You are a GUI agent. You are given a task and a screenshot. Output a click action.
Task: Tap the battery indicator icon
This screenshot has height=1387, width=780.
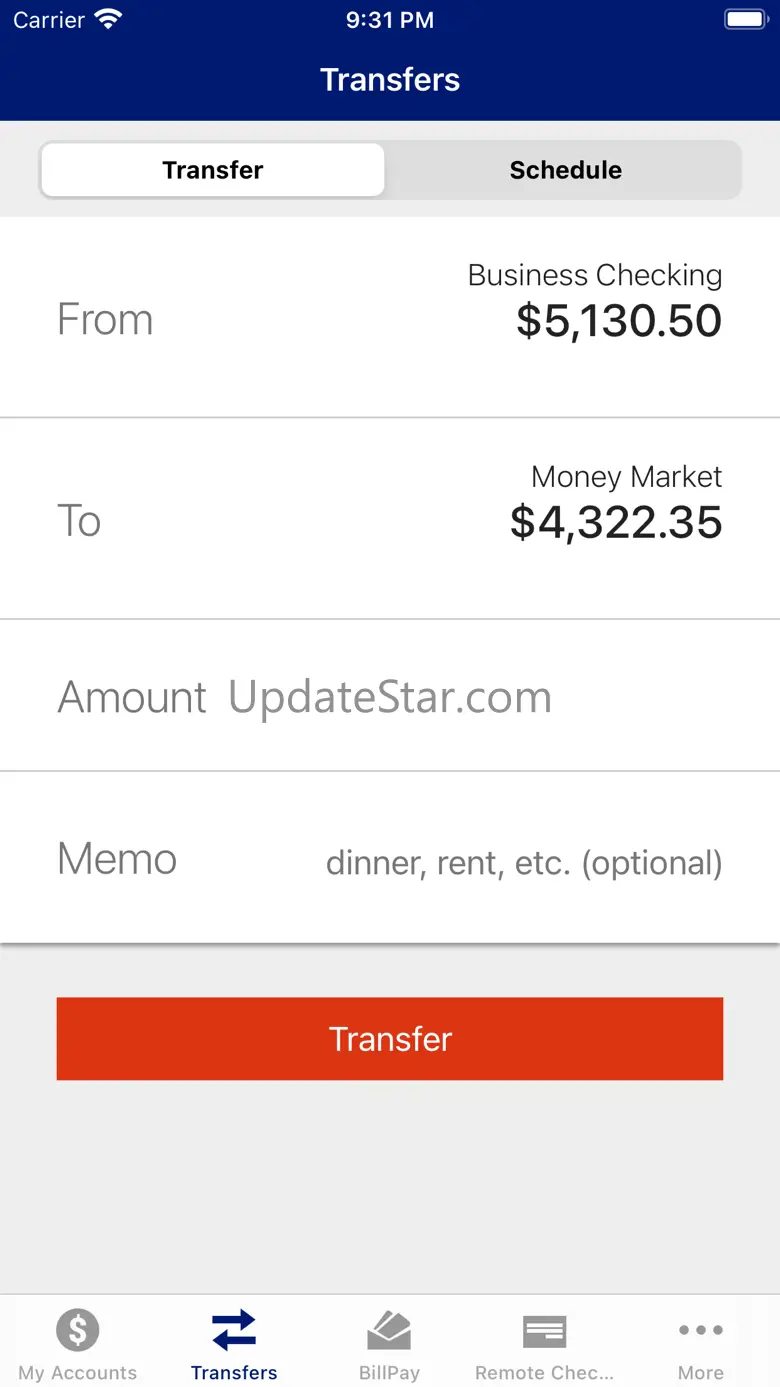point(744,20)
